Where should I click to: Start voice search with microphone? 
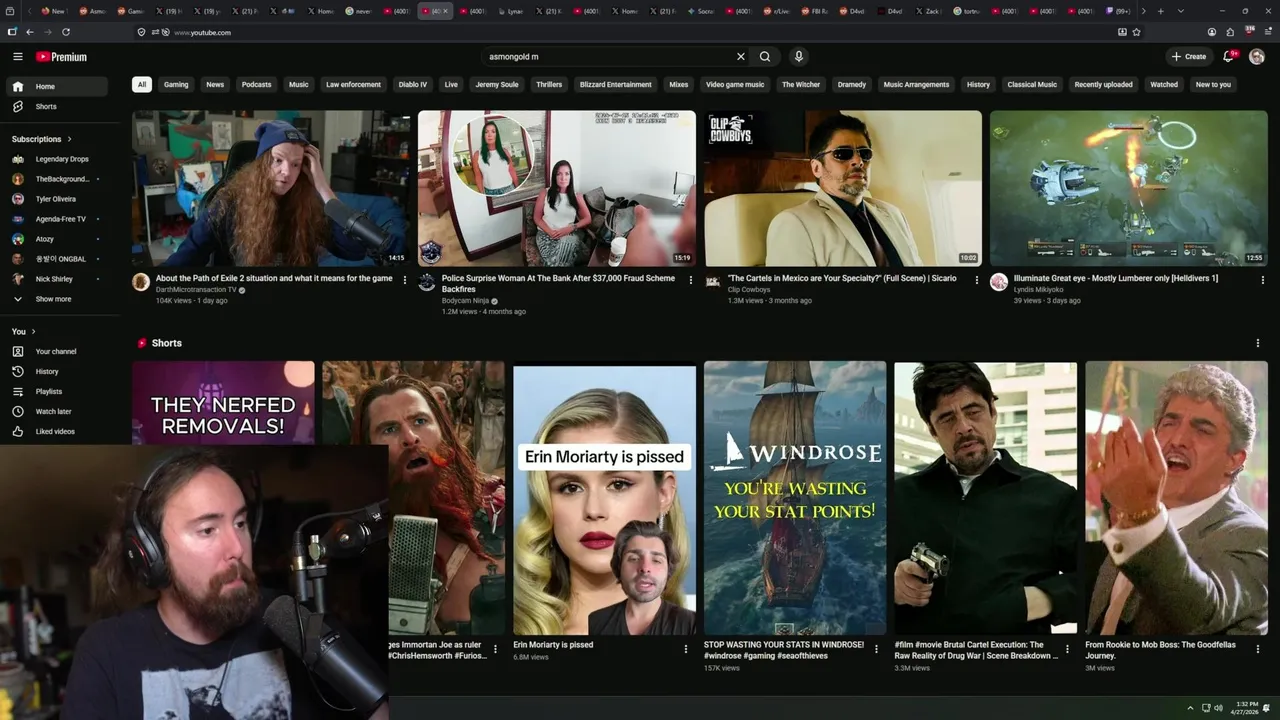[798, 57]
